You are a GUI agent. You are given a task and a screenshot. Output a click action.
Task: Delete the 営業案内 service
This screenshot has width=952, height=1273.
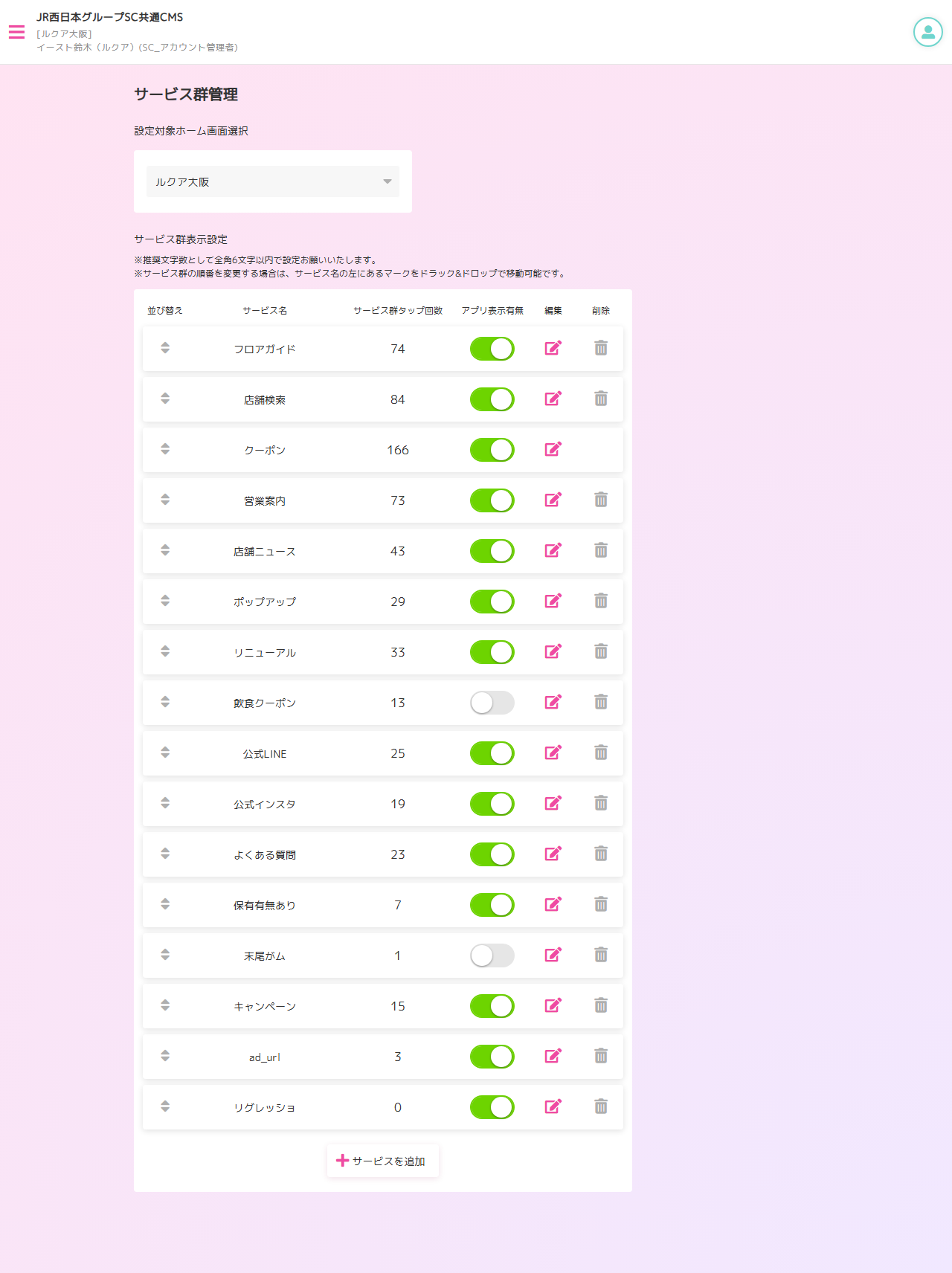tap(601, 500)
